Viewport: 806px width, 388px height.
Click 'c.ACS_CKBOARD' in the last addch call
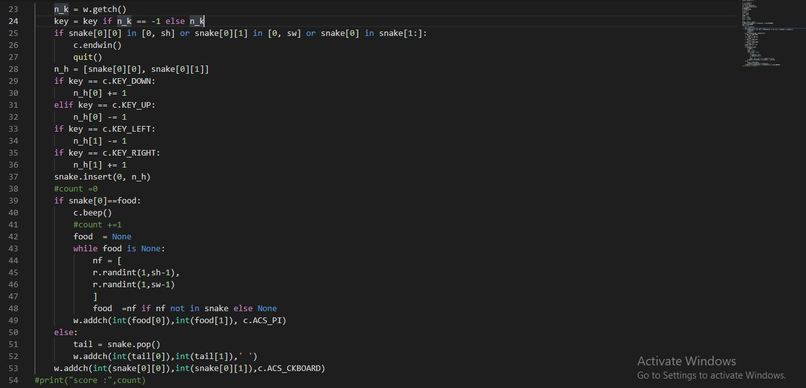pyautogui.click(x=289, y=368)
